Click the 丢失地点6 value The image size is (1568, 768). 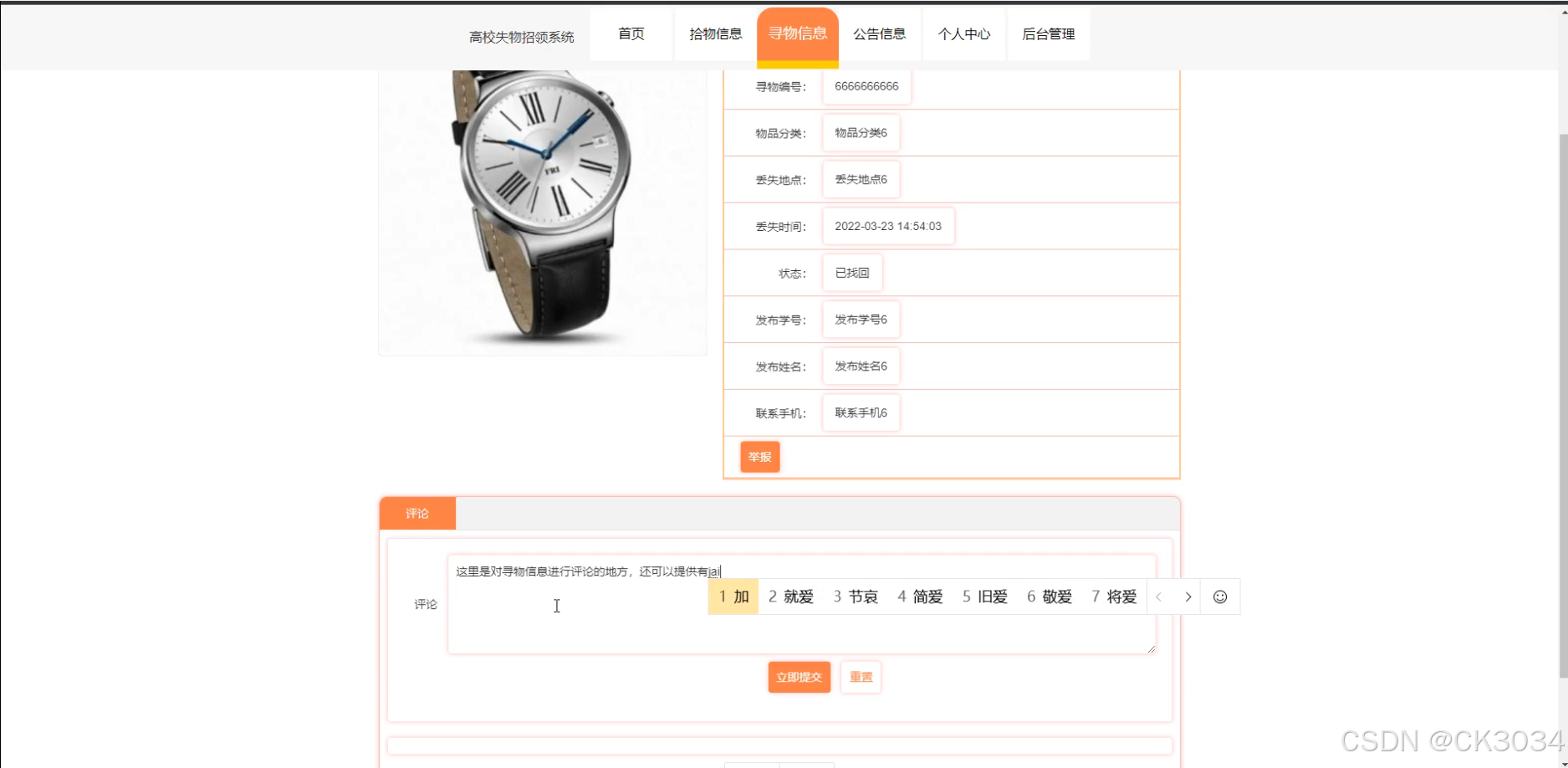[861, 179]
